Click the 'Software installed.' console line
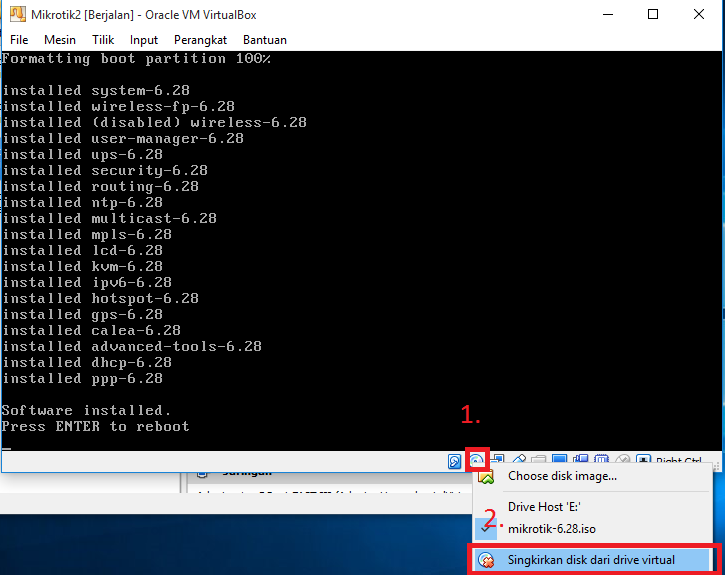Viewport: 725px width, 575px height. 86,410
